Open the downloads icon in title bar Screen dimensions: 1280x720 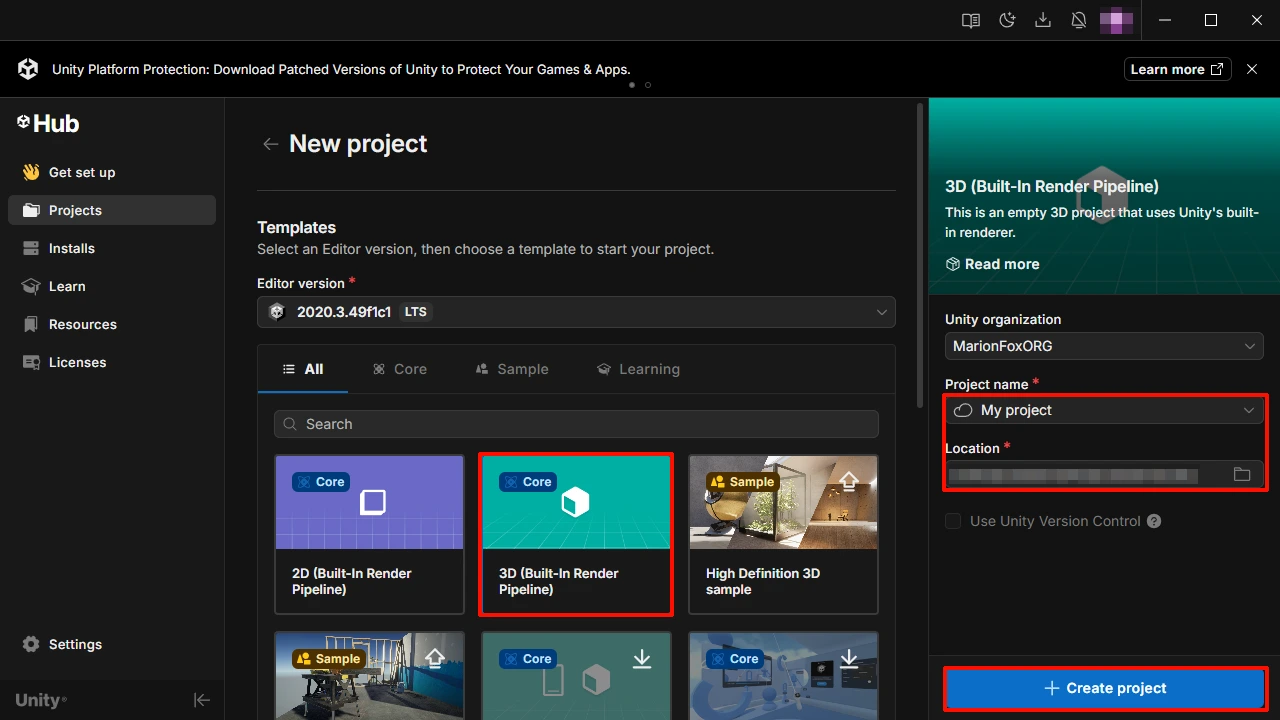1043,20
